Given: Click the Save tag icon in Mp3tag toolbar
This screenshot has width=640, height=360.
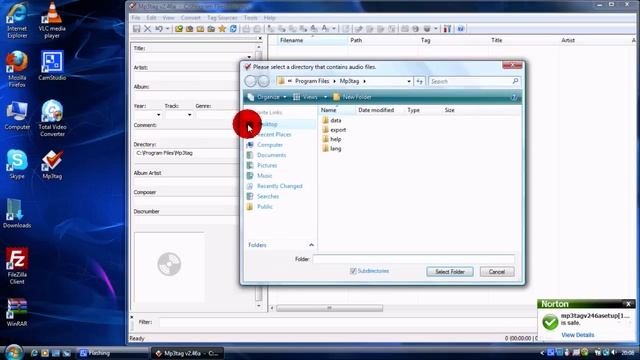Looking at the screenshot, I should pos(137,29).
